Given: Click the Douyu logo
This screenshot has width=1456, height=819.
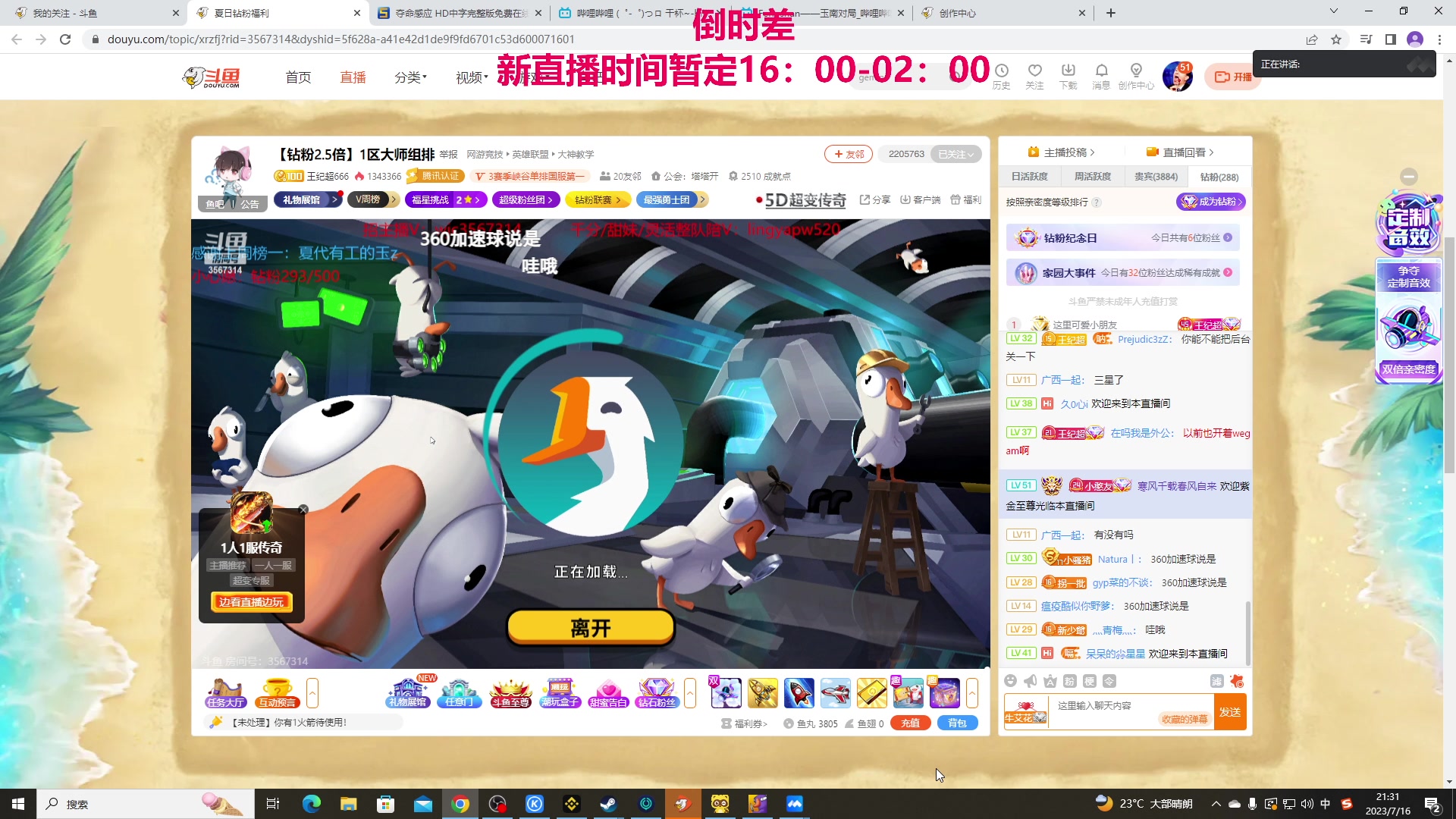Looking at the screenshot, I should (212, 77).
